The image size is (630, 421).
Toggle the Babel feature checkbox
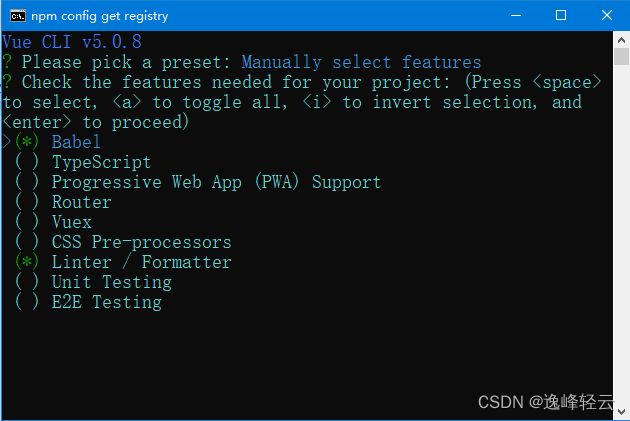(27, 141)
